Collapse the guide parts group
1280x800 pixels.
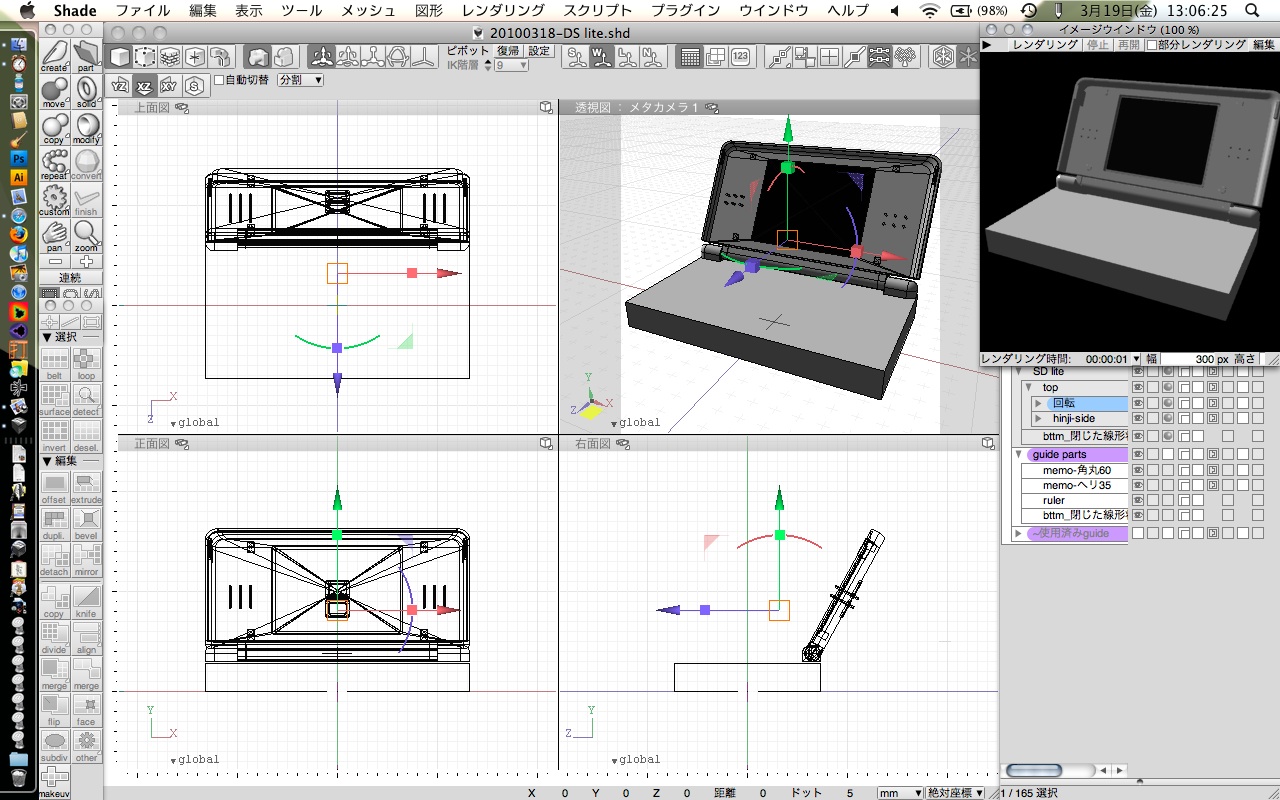(x=1020, y=454)
